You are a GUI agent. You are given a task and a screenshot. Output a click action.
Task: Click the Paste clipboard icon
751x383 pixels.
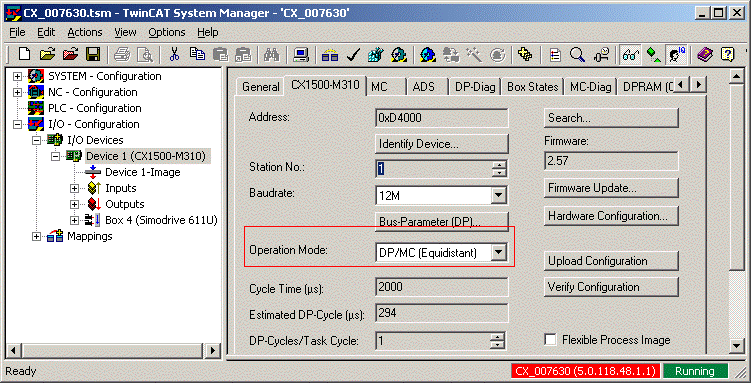(220, 55)
